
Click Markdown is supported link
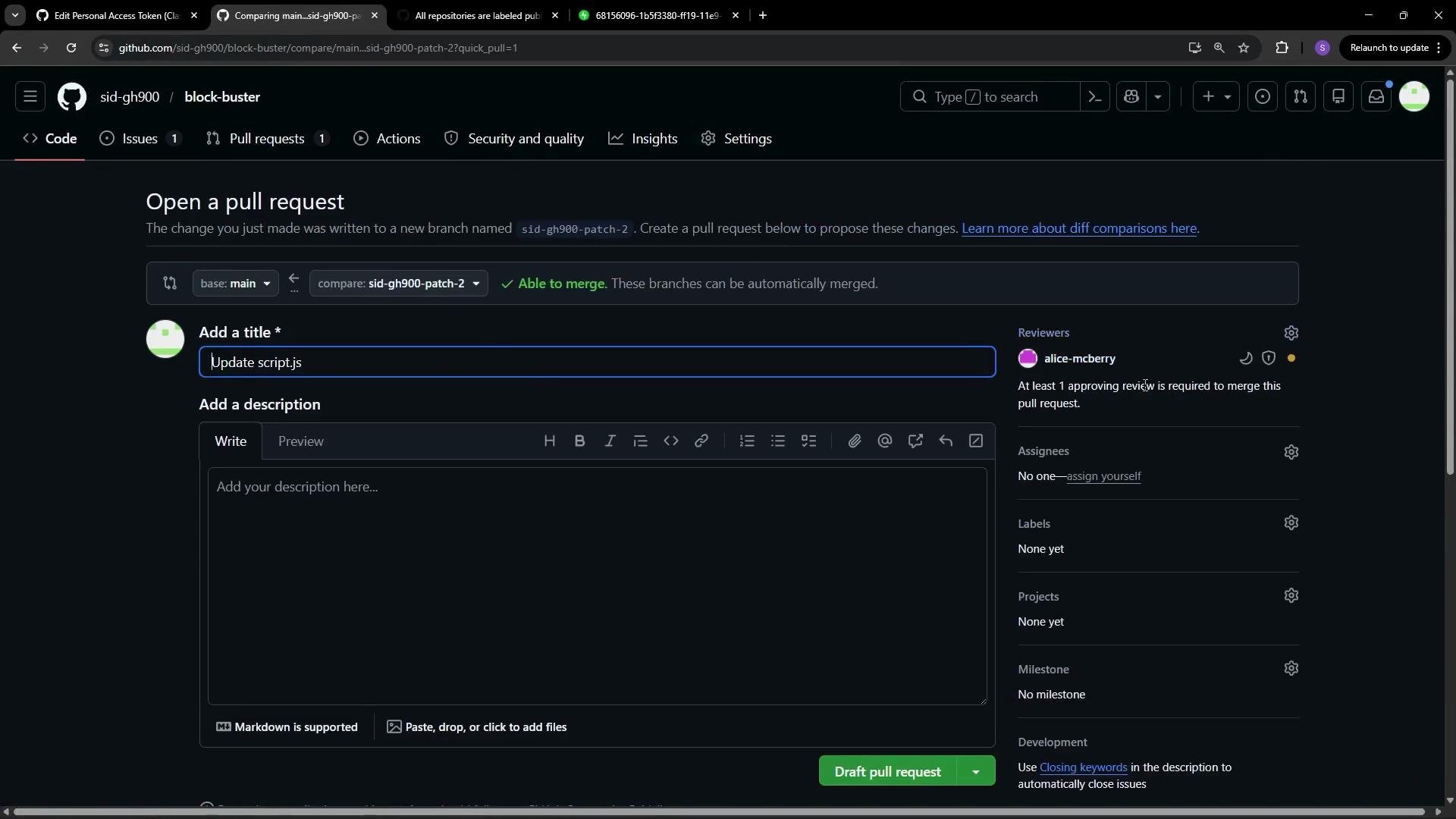coord(287,727)
